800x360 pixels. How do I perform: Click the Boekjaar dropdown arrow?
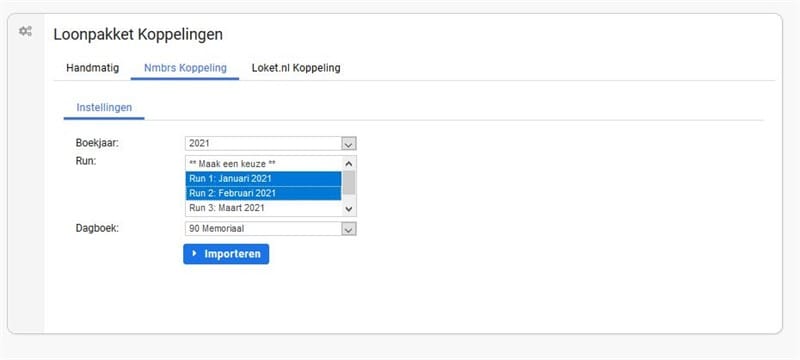349,144
